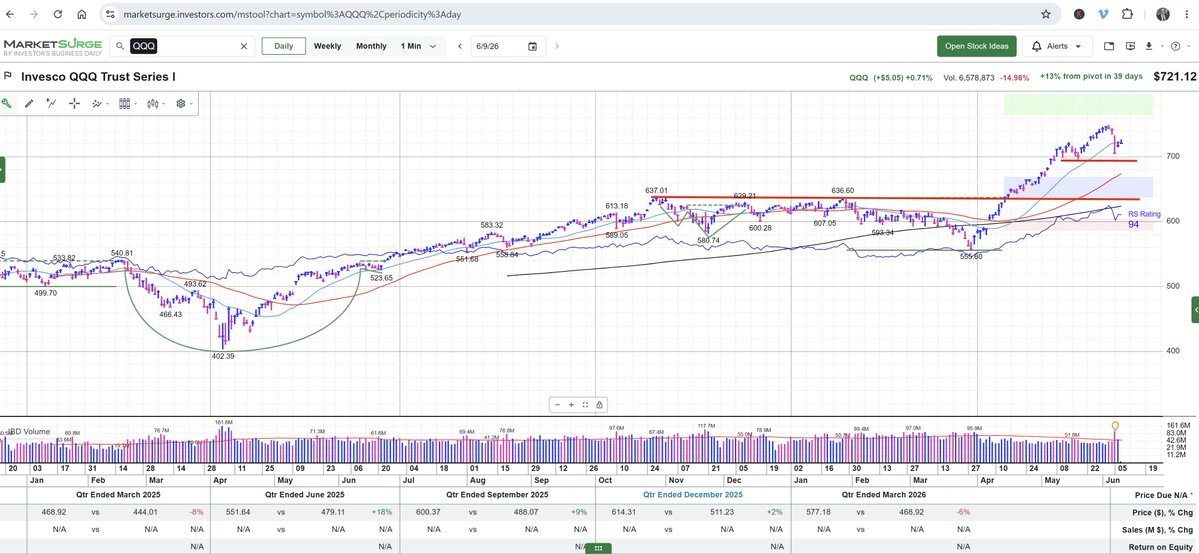This screenshot has height=554, width=1199.
Task: Click the QQQ symbol search field
Action: pos(182,46)
